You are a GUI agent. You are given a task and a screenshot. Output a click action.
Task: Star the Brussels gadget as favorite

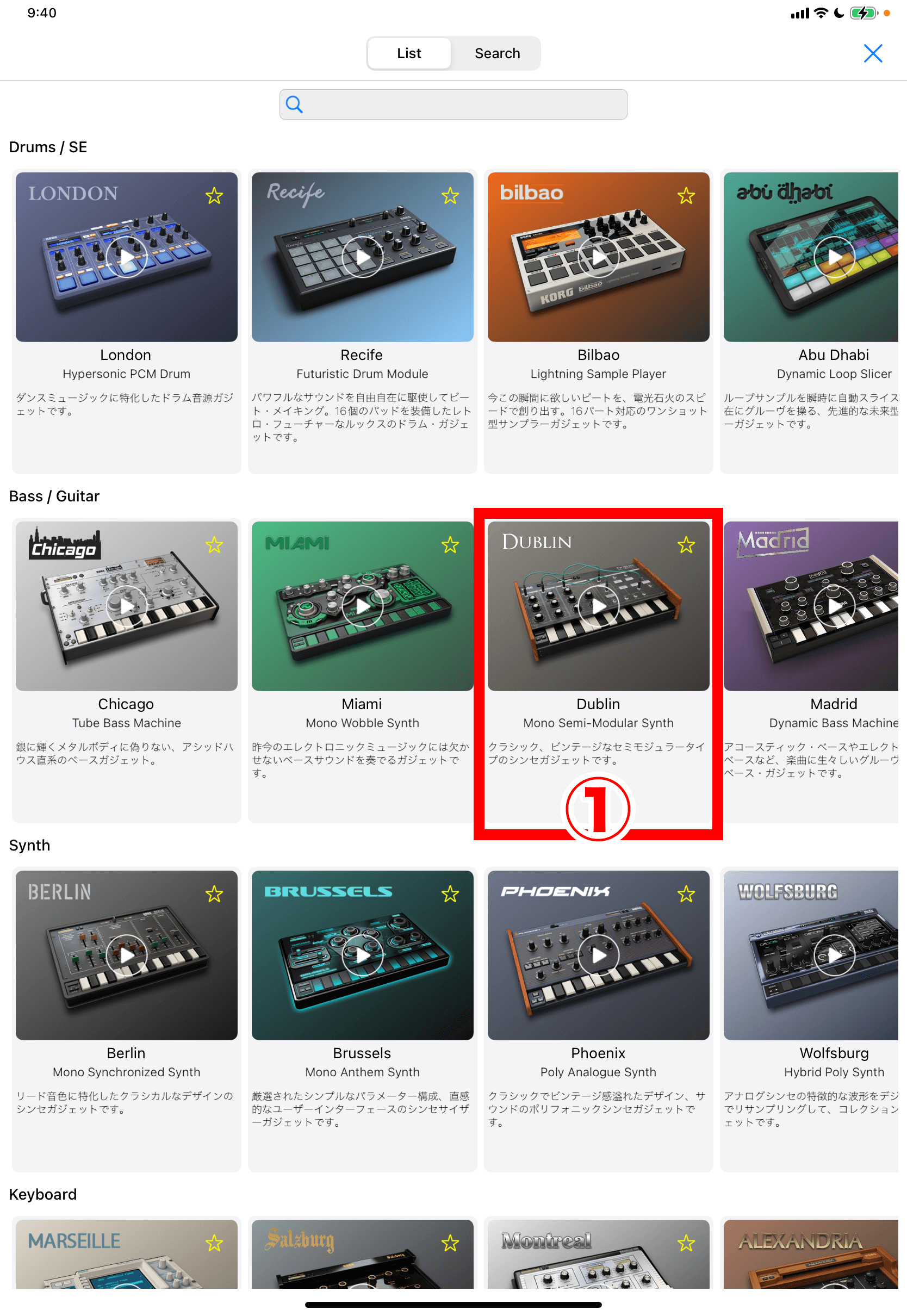(450, 895)
